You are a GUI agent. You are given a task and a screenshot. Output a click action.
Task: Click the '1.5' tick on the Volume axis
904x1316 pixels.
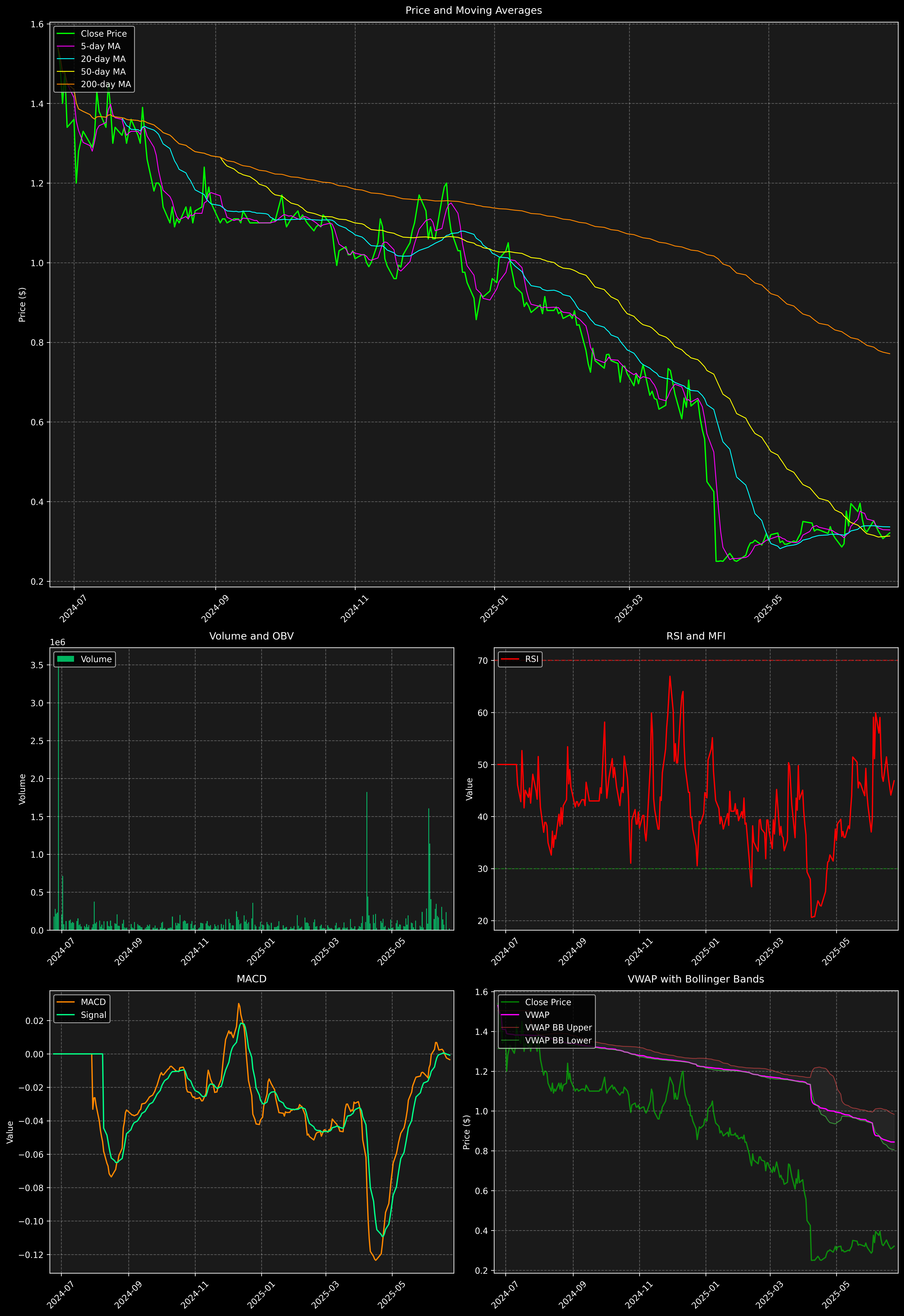37,816
